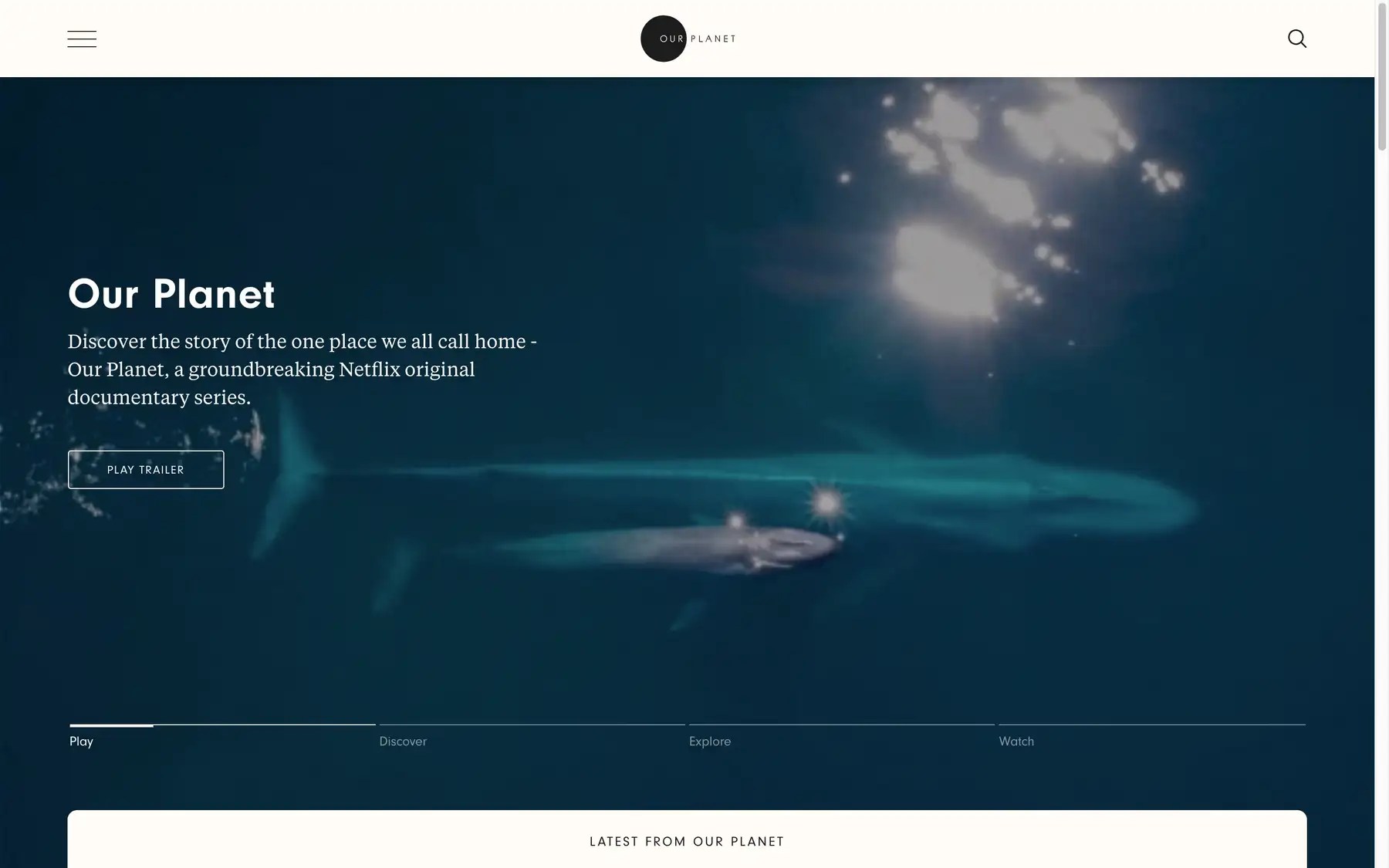Switch to the Watch slide tab
This screenshot has height=868, width=1389.
click(x=1152, y=738)
